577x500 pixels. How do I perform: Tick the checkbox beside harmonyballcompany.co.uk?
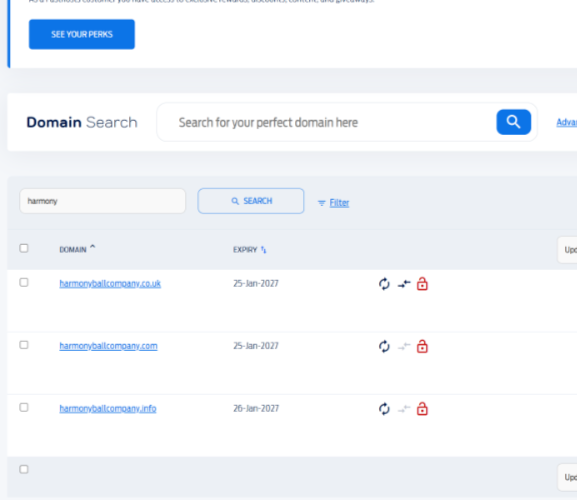tap(24, 283)
